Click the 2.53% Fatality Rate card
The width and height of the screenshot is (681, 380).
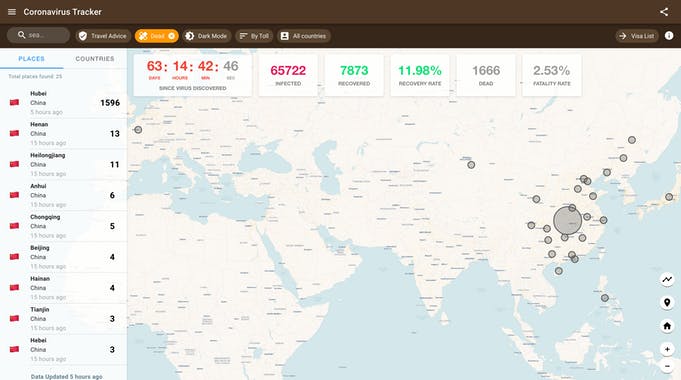click(x=552, y=75)
